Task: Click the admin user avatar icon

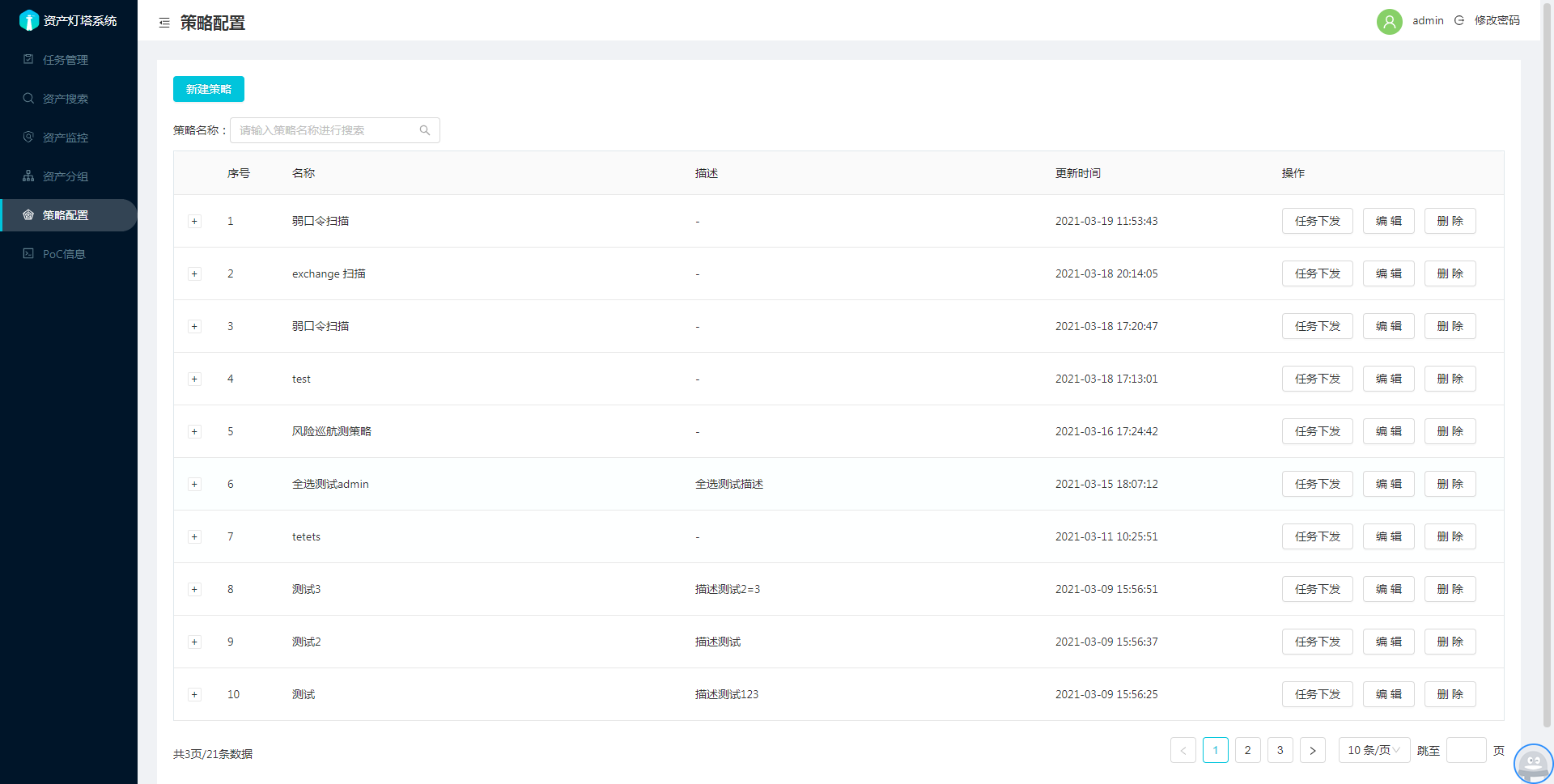Action: [x=1390, y=21]
